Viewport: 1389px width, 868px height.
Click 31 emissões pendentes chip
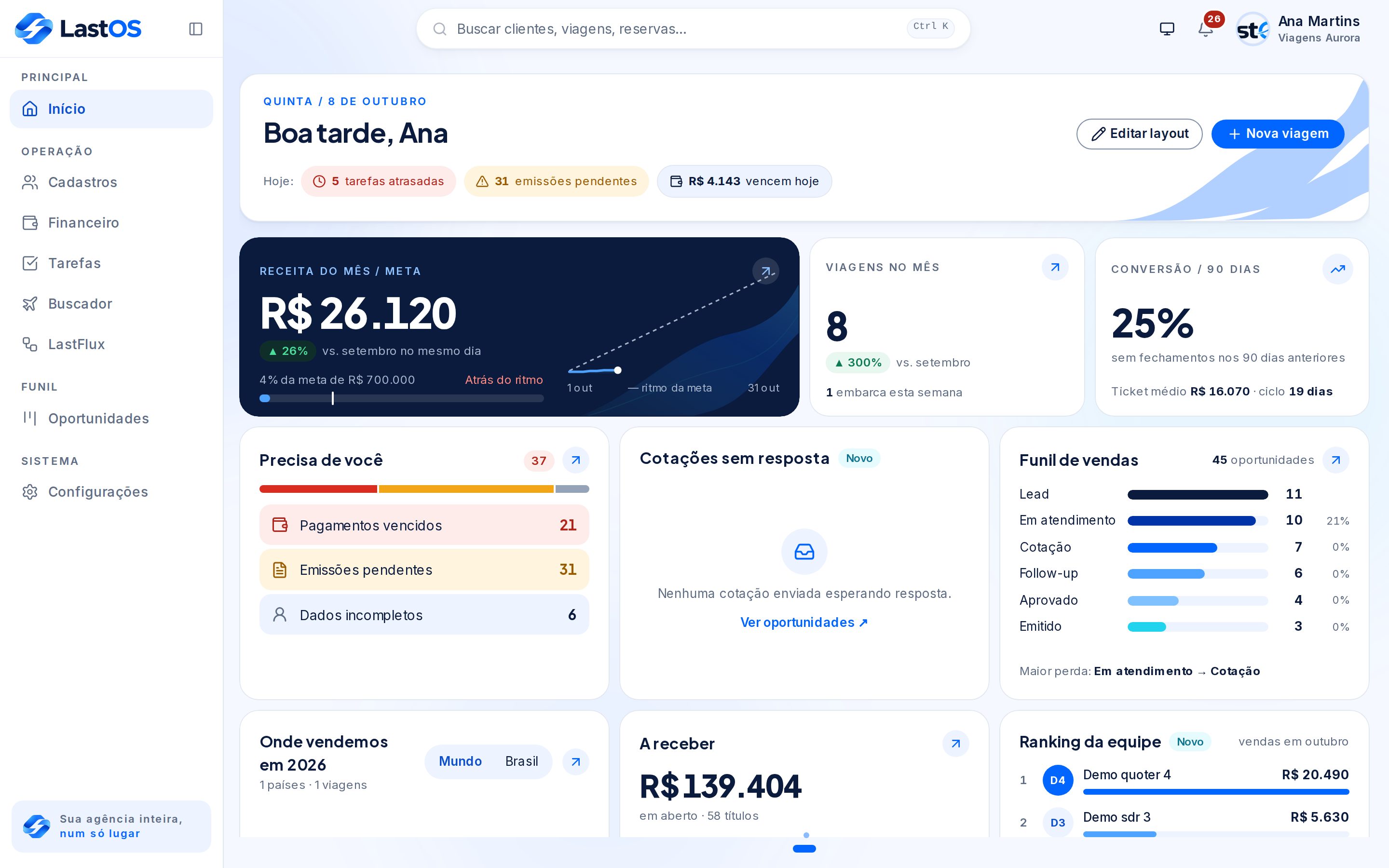pos(556,181)
